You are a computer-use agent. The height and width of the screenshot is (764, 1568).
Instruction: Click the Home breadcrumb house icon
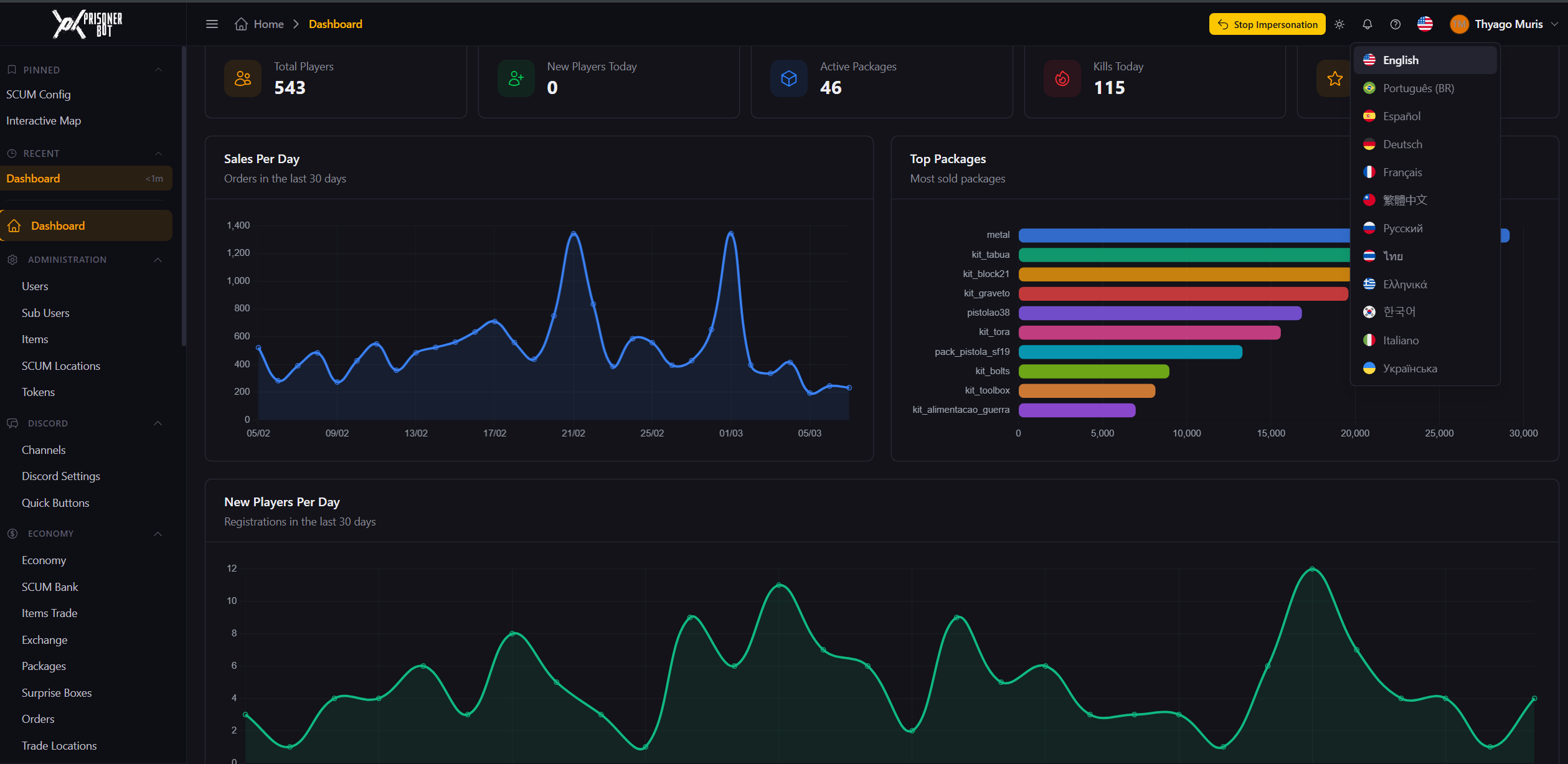(x=241, y=24)
